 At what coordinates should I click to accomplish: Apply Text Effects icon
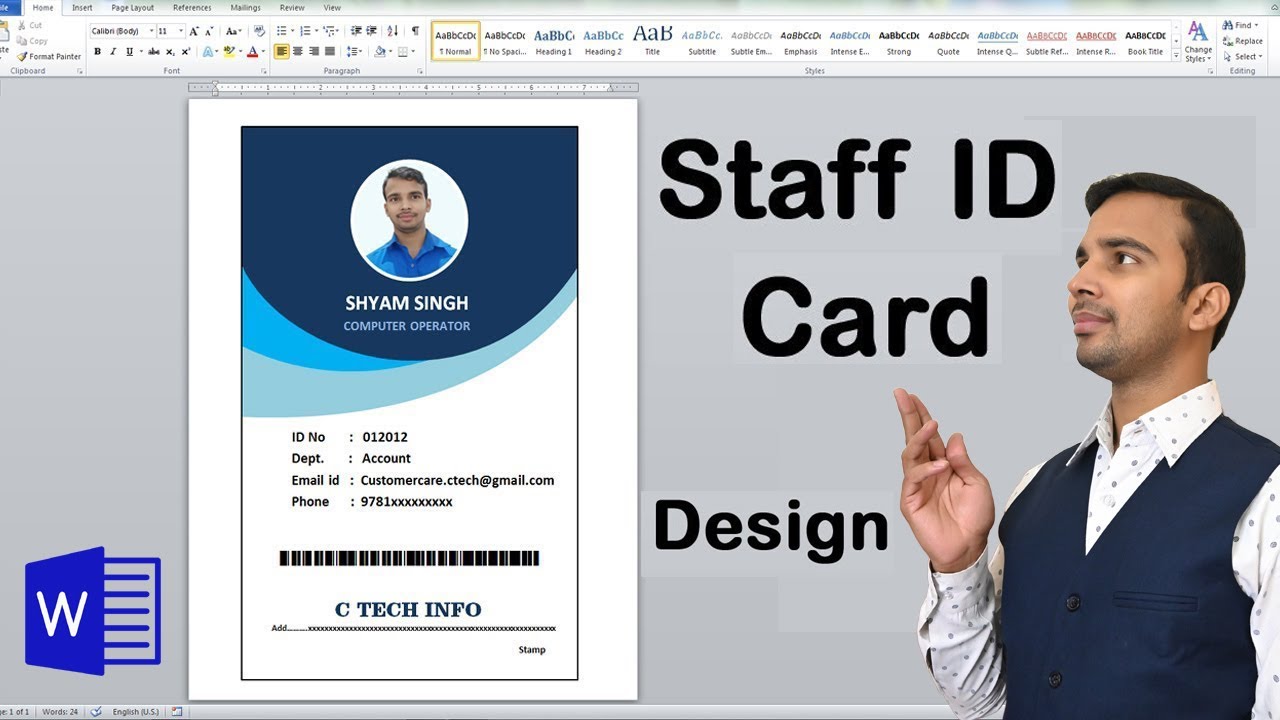[x=208, y=51]
